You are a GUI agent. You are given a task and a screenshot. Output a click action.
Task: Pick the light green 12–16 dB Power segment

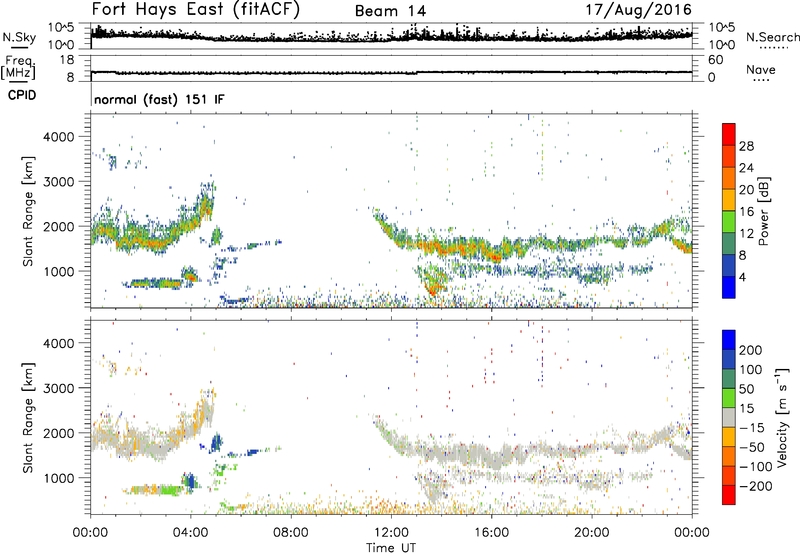729,221
